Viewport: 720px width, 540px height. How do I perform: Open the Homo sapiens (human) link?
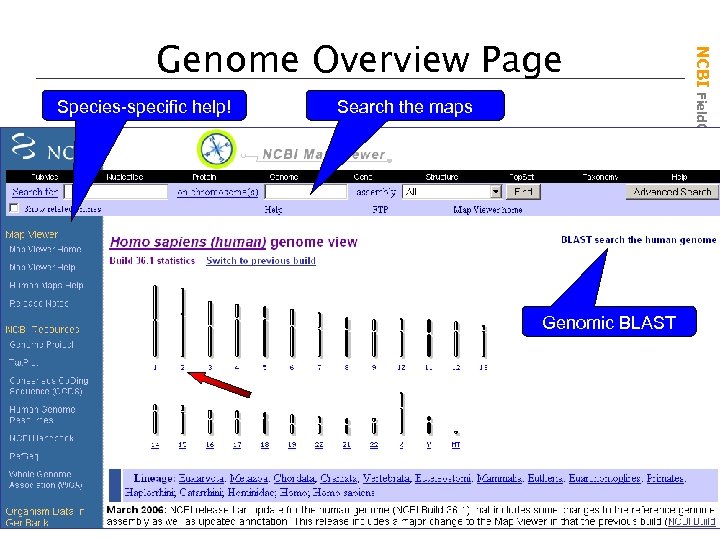tap(188, 242)
